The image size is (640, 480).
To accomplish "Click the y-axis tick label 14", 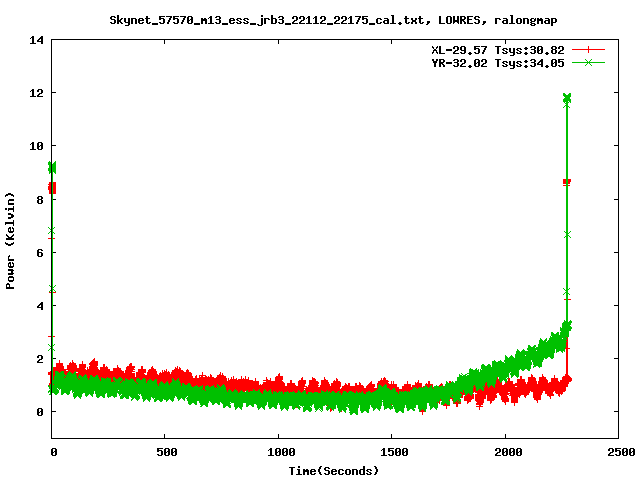I will pos(36,40).
